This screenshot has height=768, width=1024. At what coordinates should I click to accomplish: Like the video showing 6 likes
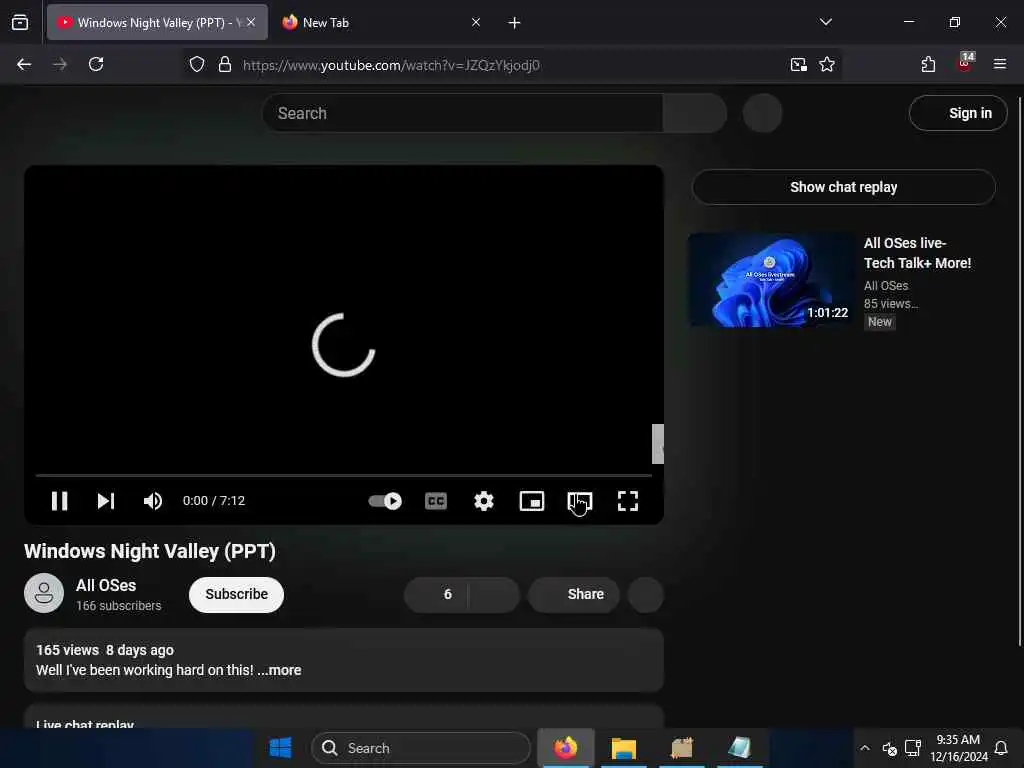(x=436, y=594)
